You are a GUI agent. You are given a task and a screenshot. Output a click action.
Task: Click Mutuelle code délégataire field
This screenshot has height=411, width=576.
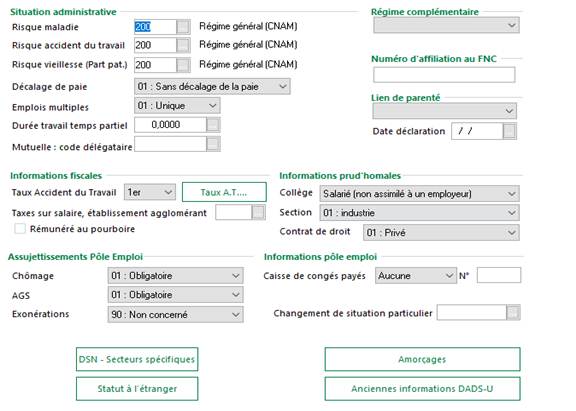[170, 144]
